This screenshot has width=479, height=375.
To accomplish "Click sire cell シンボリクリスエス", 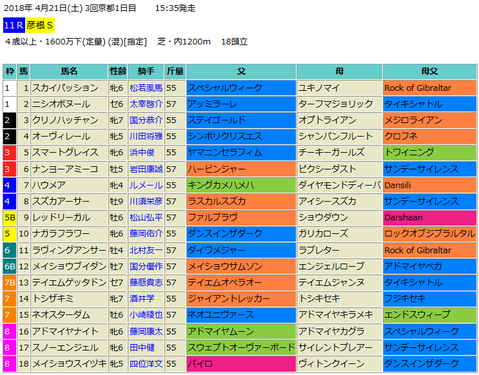I will [241, 136].
